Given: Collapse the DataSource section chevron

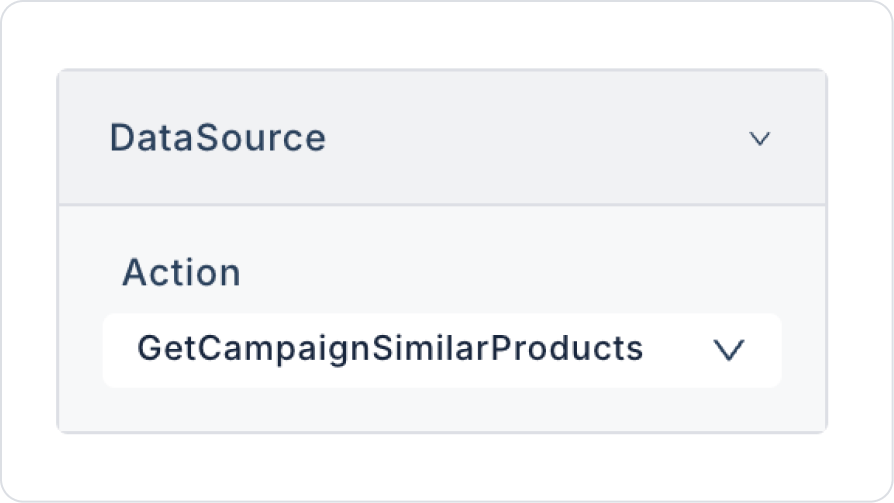Looking at the screenshot, I should click(760, 139).
